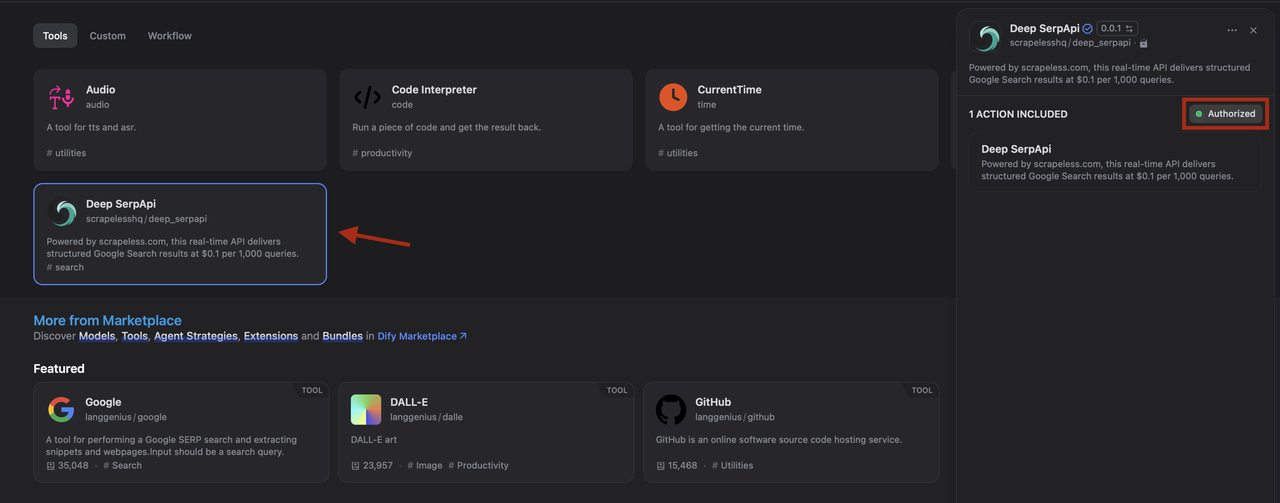Viewport: 1280px width, 503px height.
Task: Click the CurrentTime clock icon
Action: tap(673, 97)
